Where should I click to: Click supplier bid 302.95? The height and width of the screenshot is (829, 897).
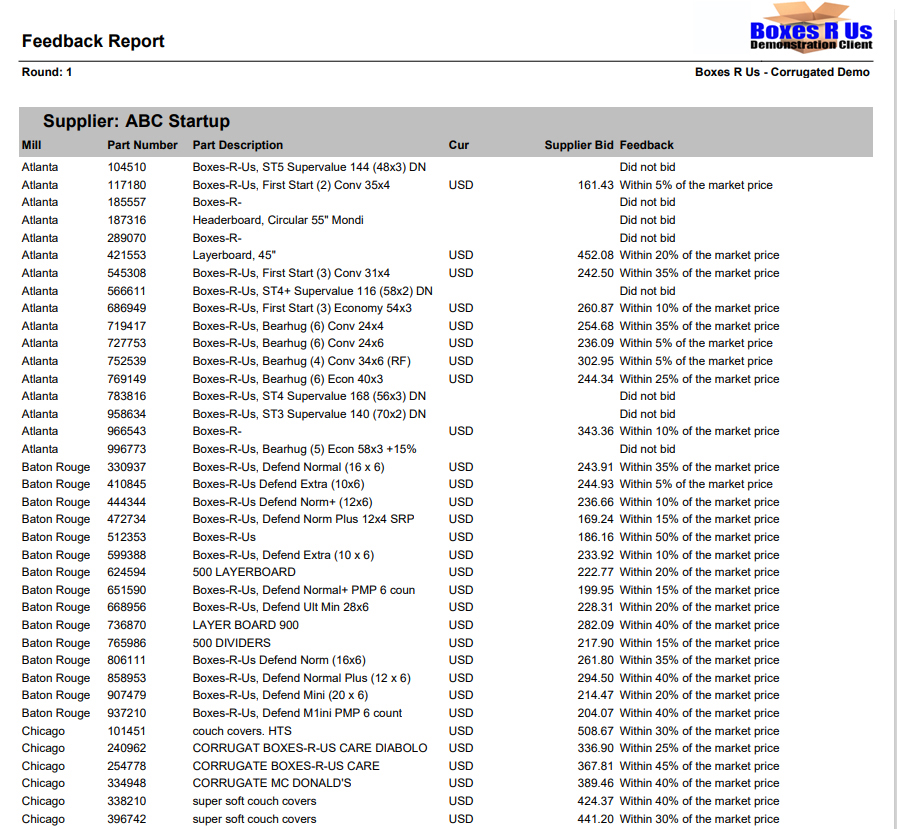click(596, 361)
